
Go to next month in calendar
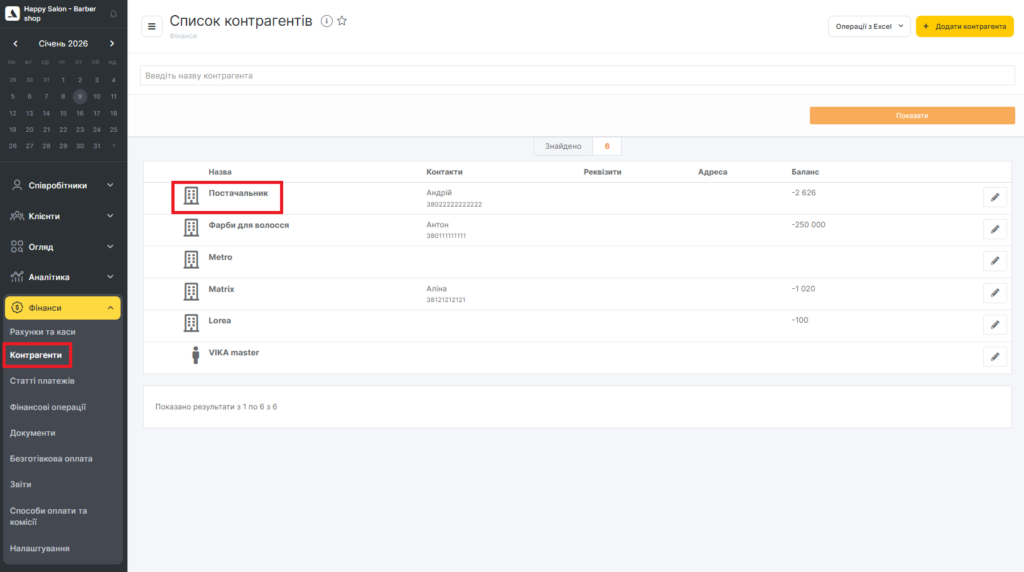112,44
